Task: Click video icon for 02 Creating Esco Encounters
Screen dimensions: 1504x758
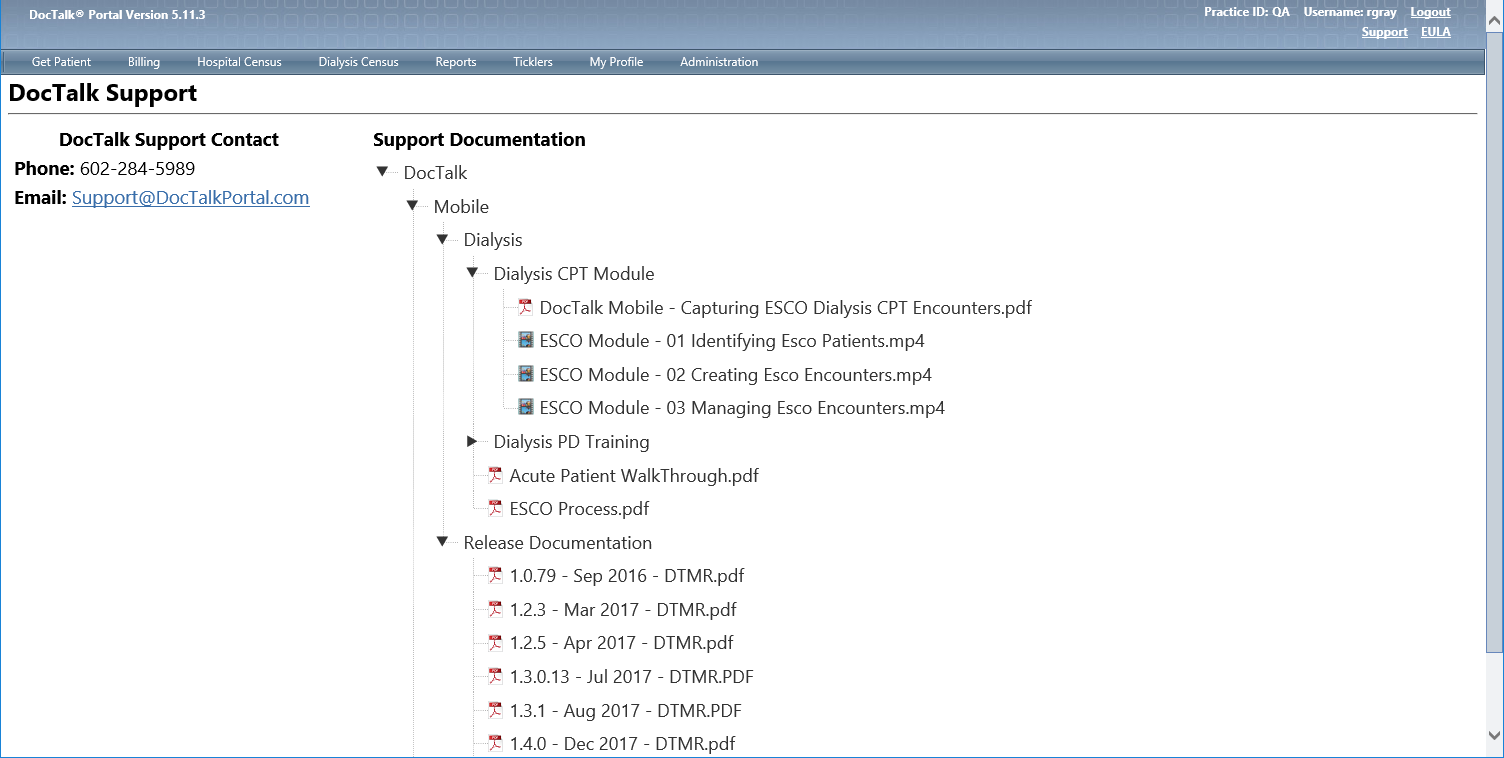Action: 525,375
